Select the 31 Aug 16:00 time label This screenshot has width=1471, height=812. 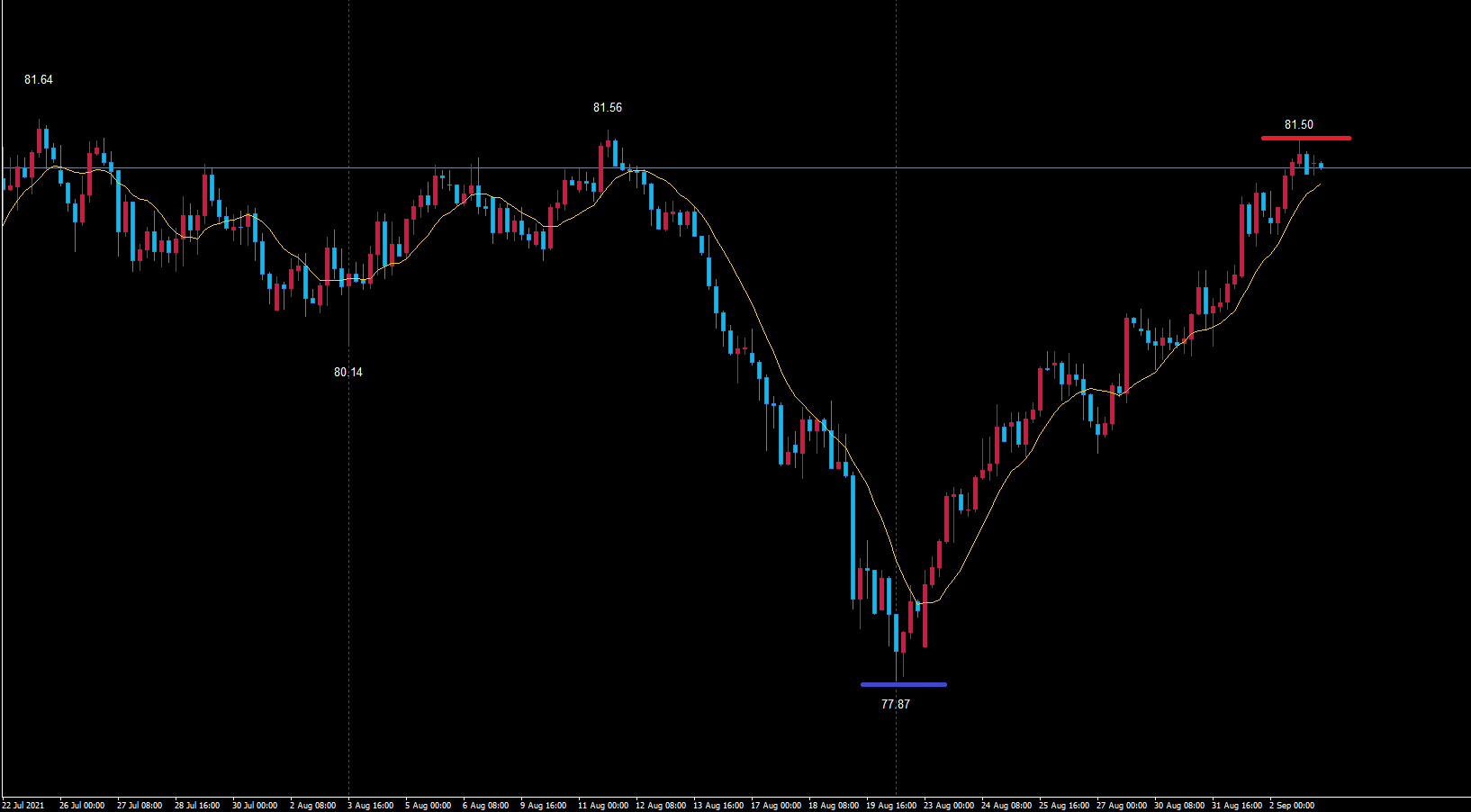(x=1237, y=806)
